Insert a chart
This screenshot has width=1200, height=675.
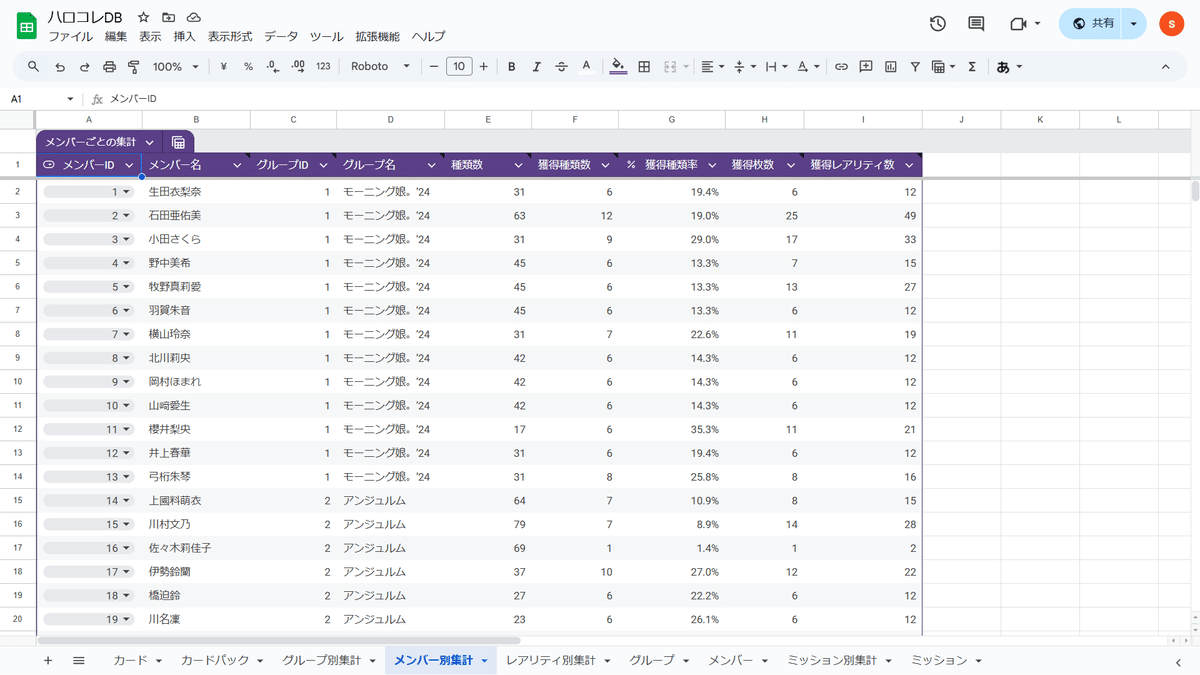[891, 67]
